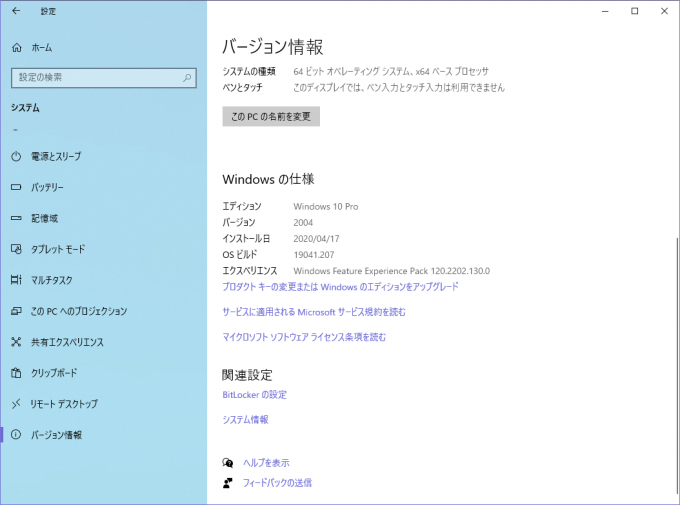The height and width of the screenshot is (505, 680).
Task: Click the この PC の名前を変更 button
Action: pyautogui.click(x=271, y=116)
